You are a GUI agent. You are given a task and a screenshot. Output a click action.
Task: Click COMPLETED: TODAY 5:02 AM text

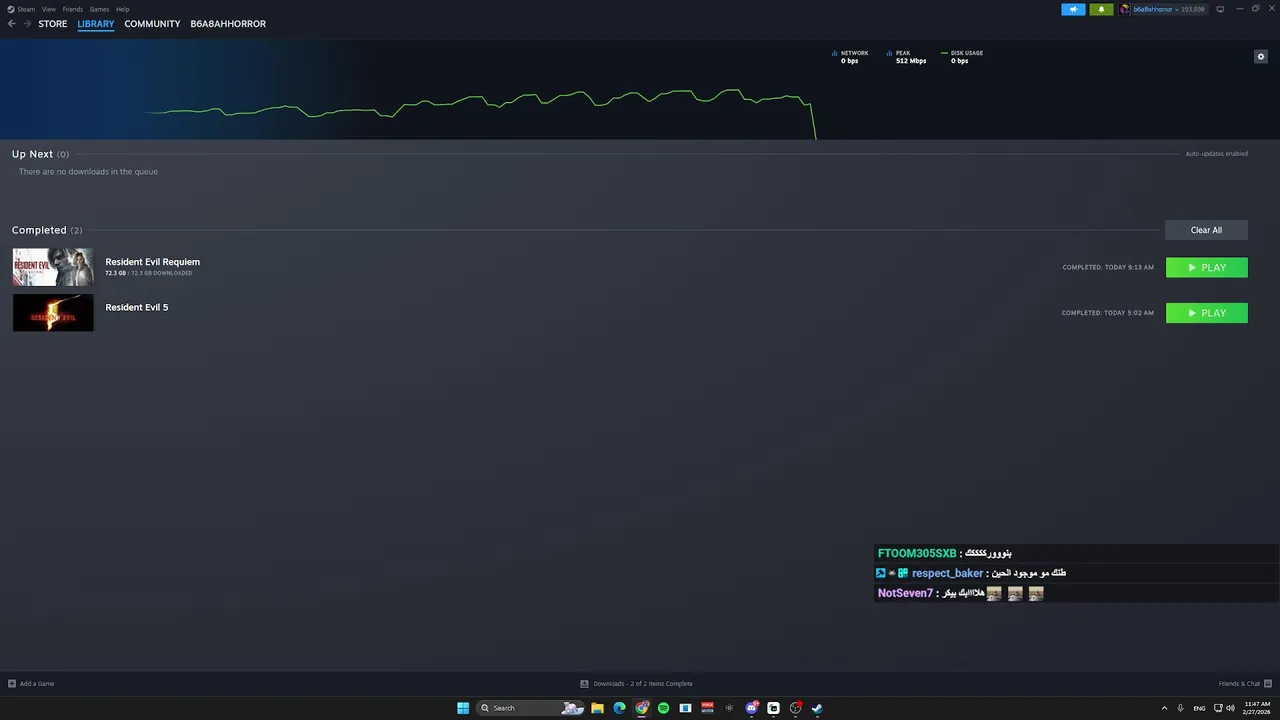tap(1108, 313)
